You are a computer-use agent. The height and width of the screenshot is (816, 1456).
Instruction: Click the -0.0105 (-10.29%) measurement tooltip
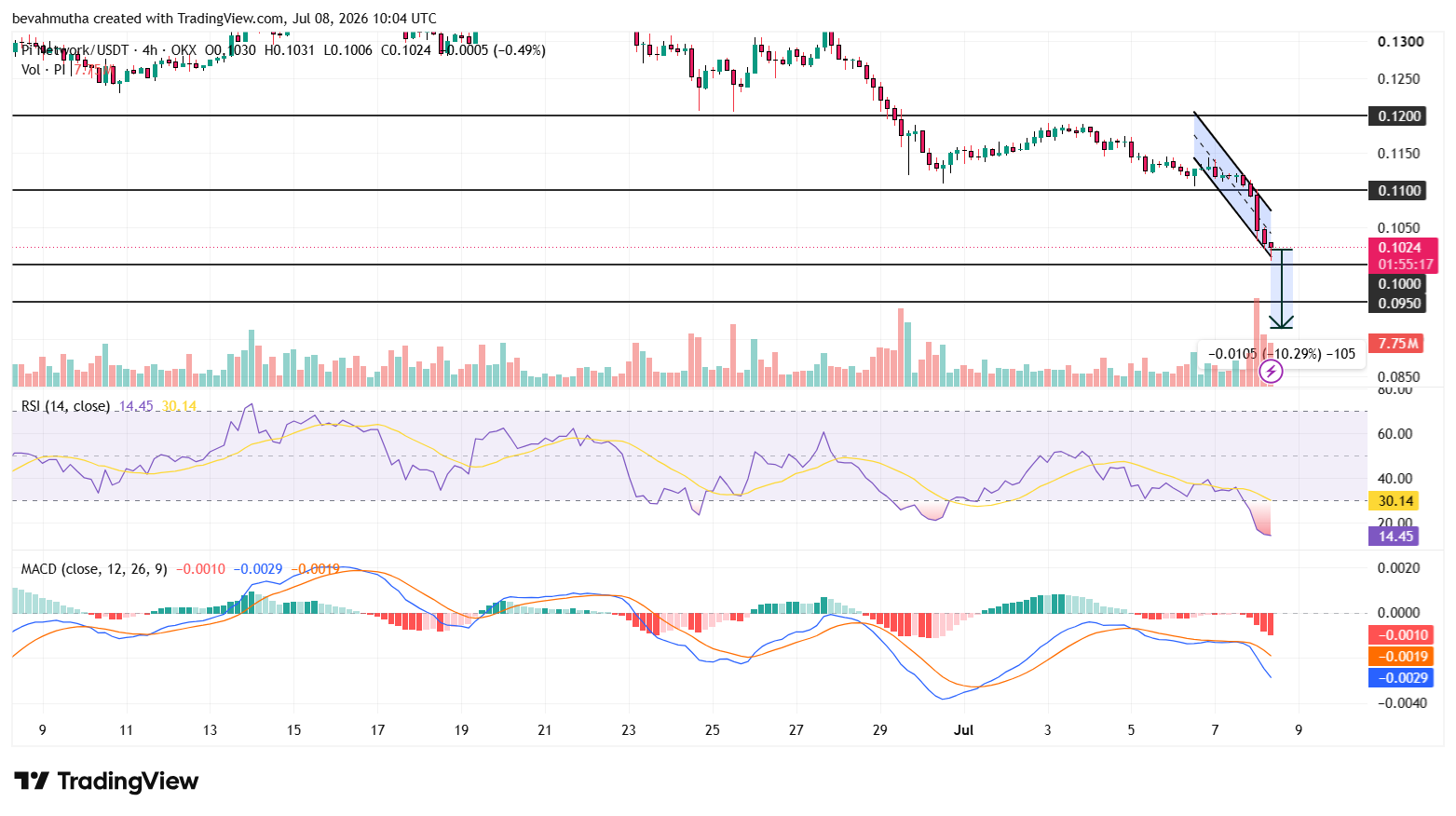pyautogui.click(x=1282, y=354)
